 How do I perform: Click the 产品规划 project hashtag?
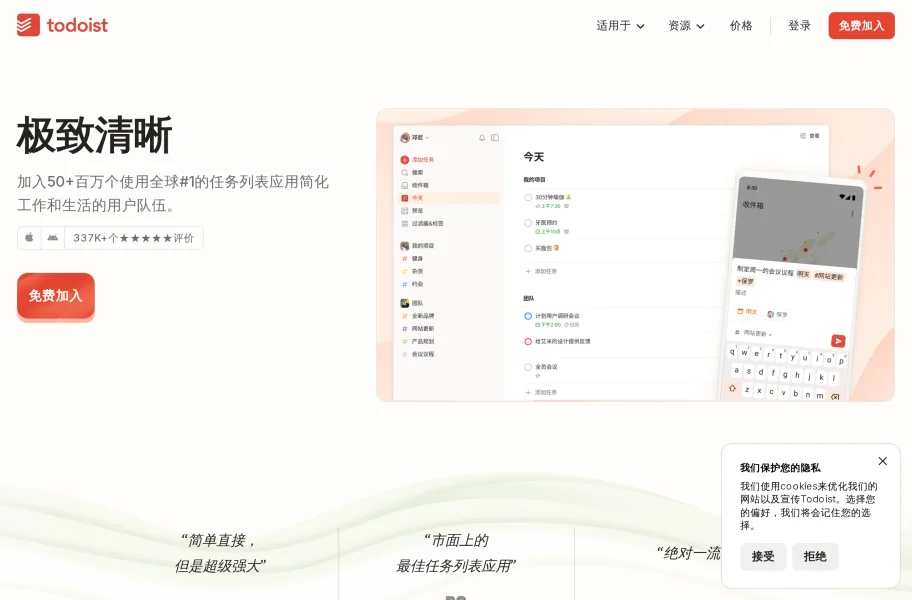tap(404, 342)
